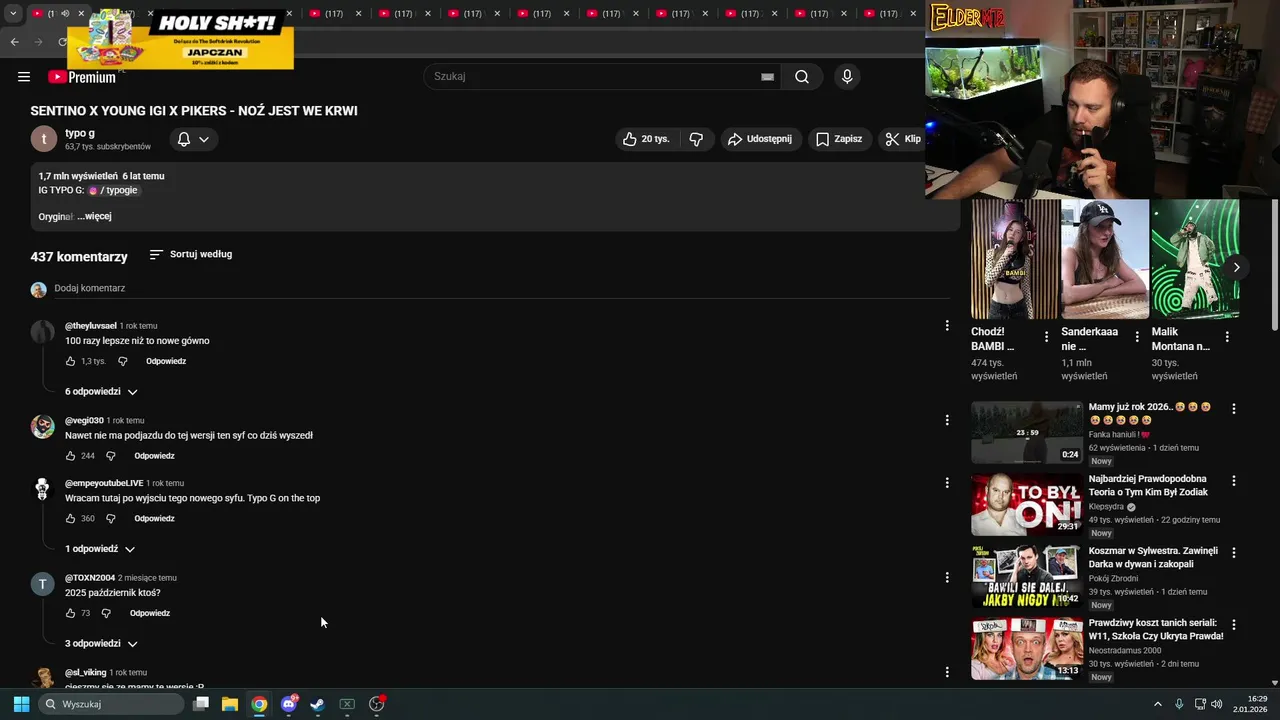Like @theyluvsael's comment

pos(71,361)
